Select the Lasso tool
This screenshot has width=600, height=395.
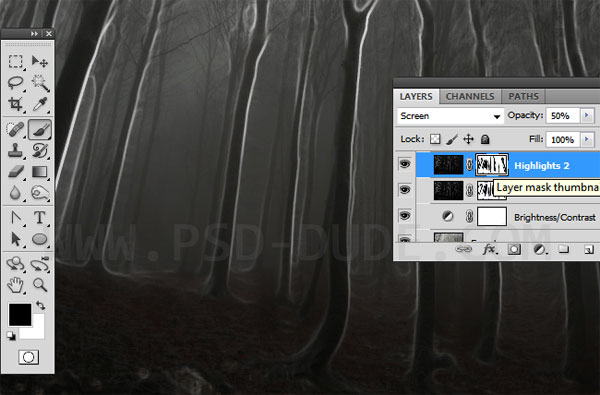click(15, 82)
